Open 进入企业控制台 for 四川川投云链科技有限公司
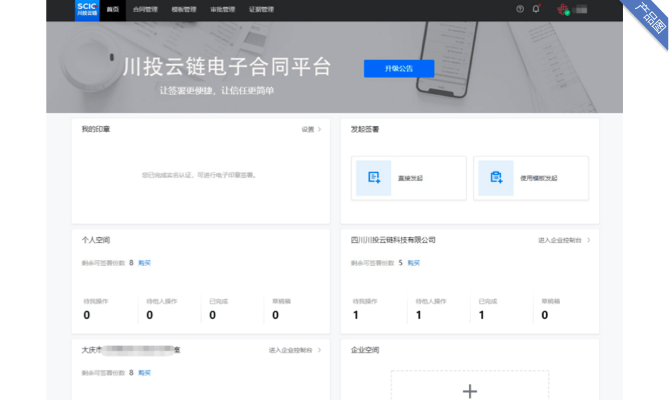 click(560, 241)
